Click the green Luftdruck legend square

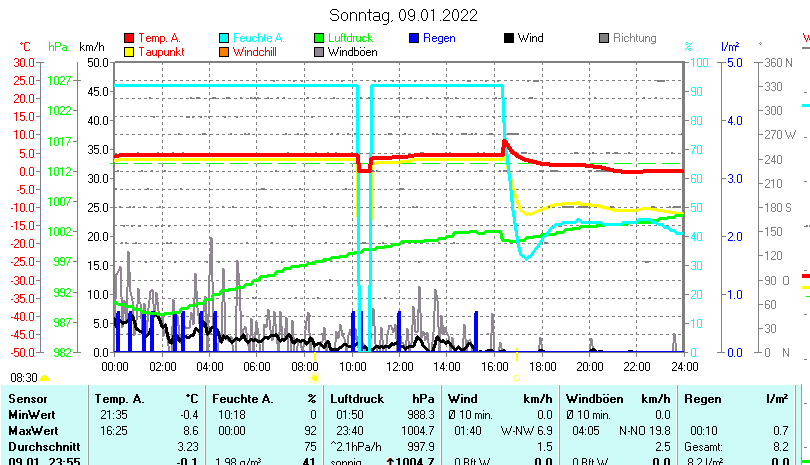(x=320, y=38)
